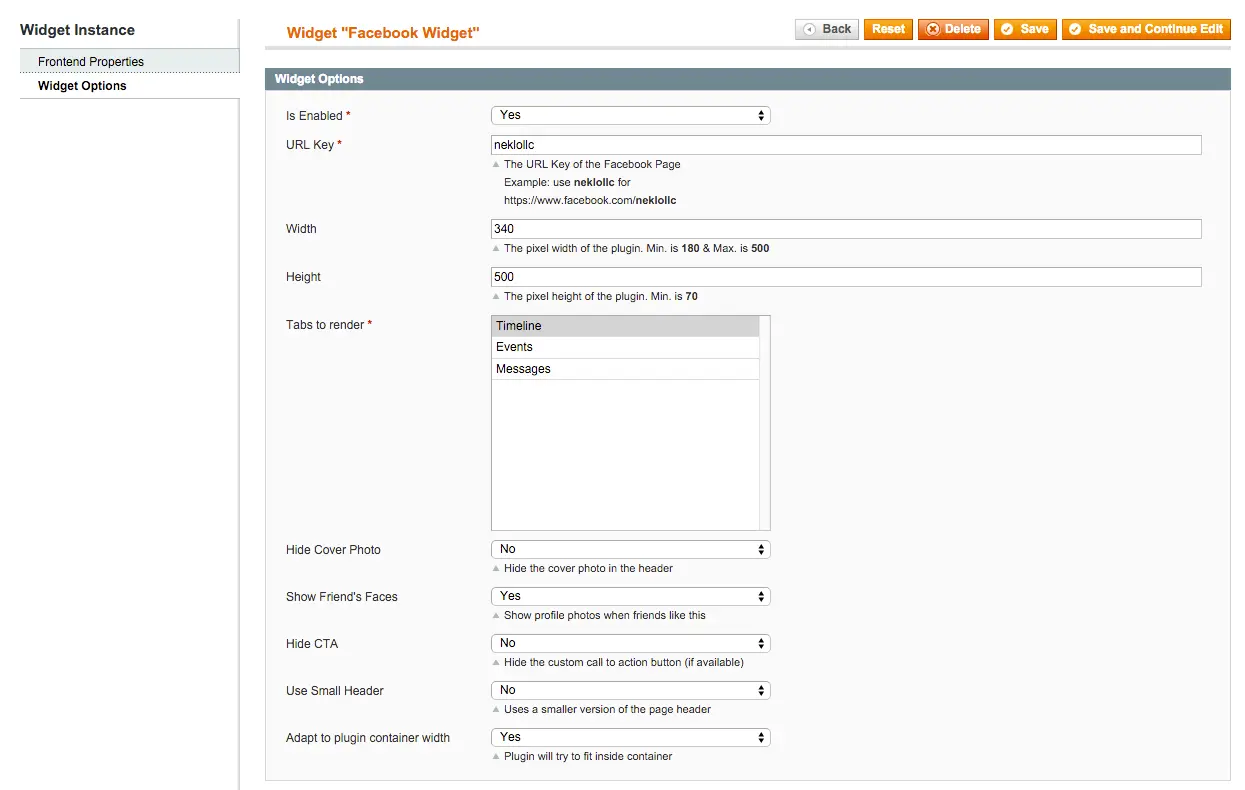Focus the Width input field
Viewport: 1245px width, 790px height.
pos(846,229)
